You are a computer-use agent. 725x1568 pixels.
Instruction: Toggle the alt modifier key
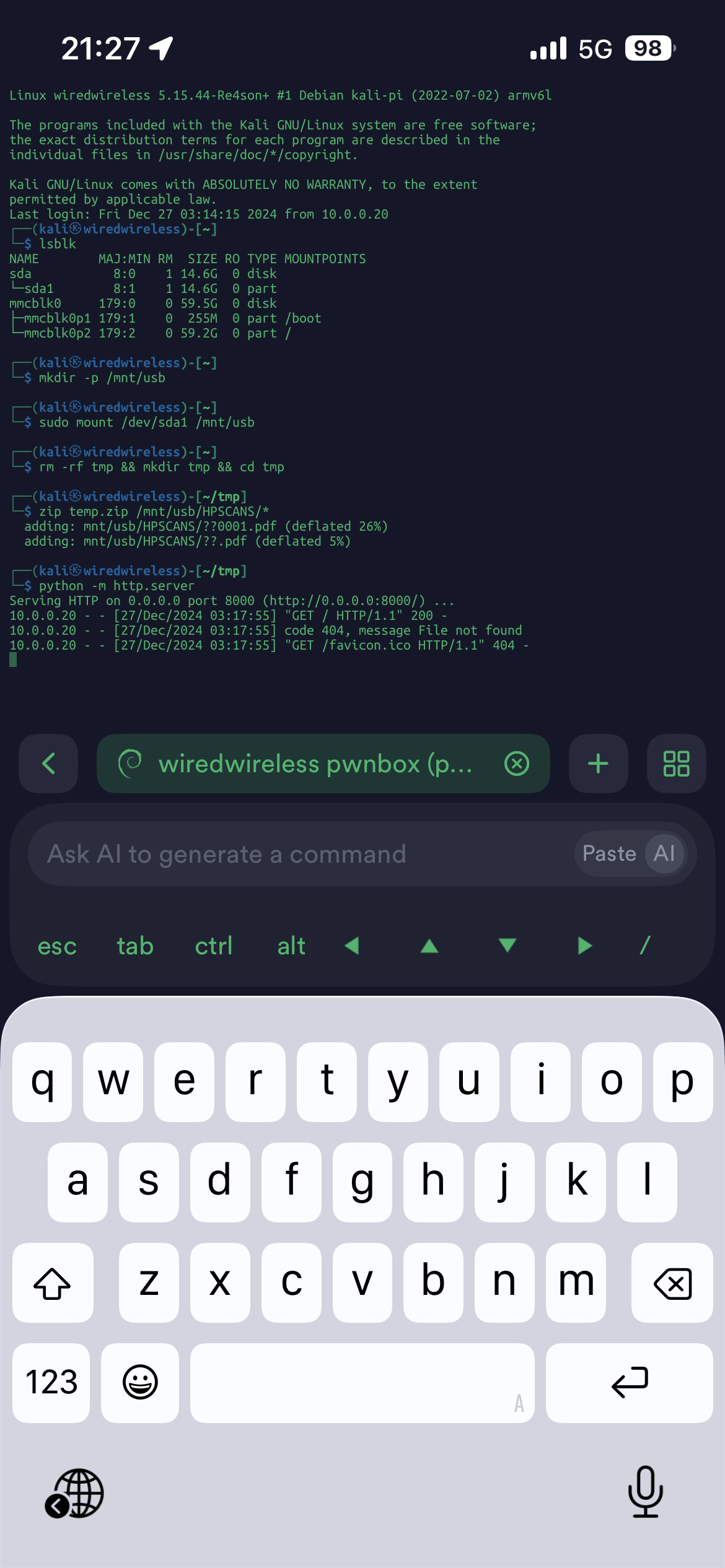click(291, 946)
